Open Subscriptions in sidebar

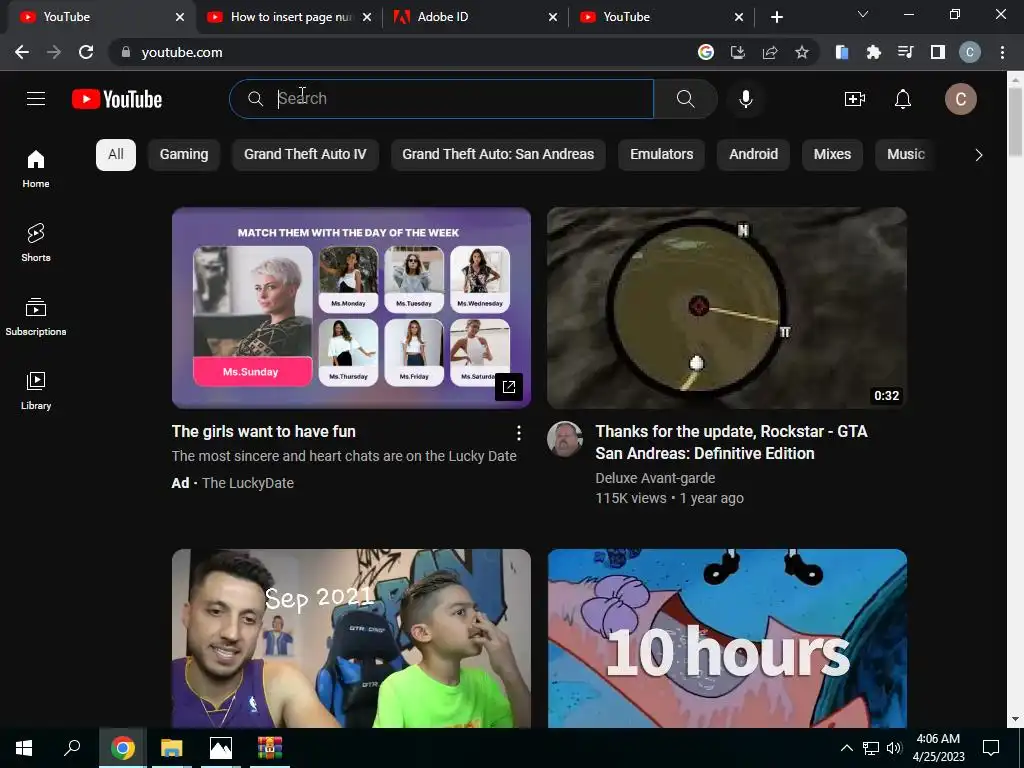tap(36, 317)
